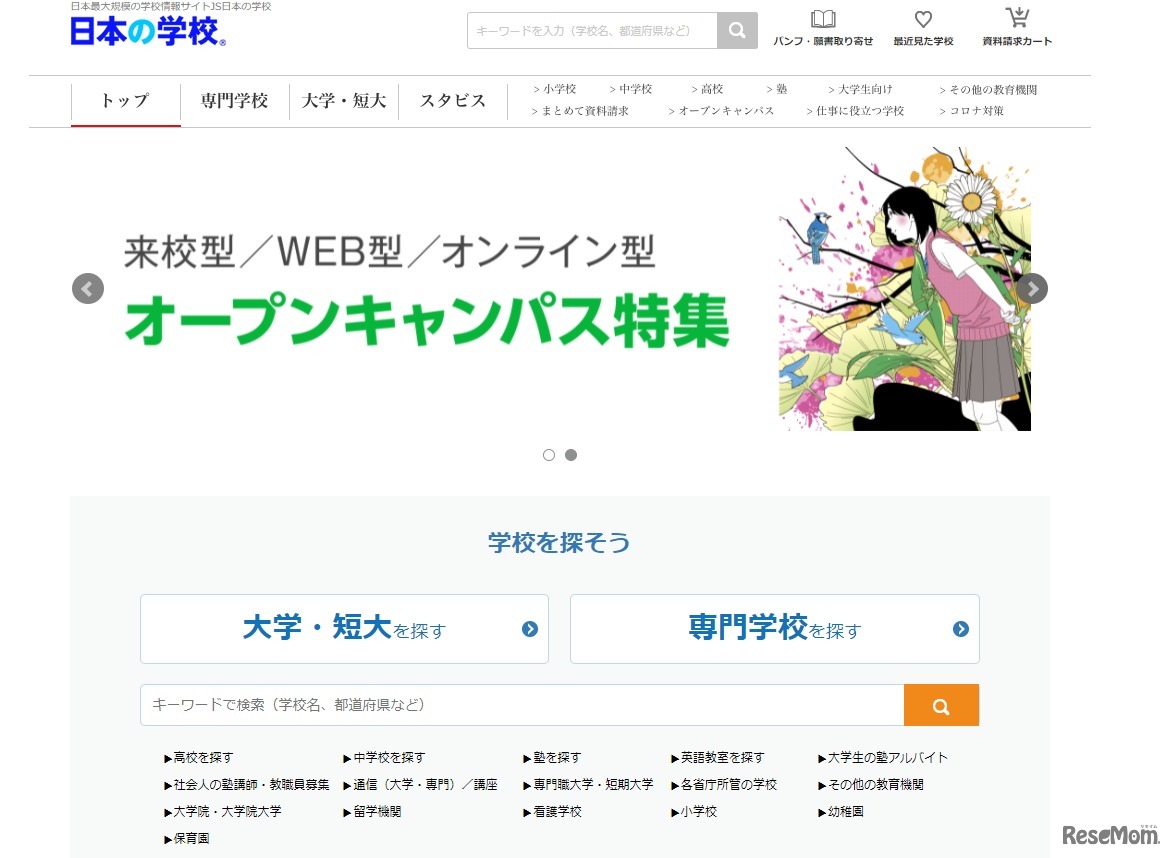This screenshot has height=858, width=1173.
Task: Click the 日本の学校 site logo
Action: pyautogui.click(x=148, y=32)
